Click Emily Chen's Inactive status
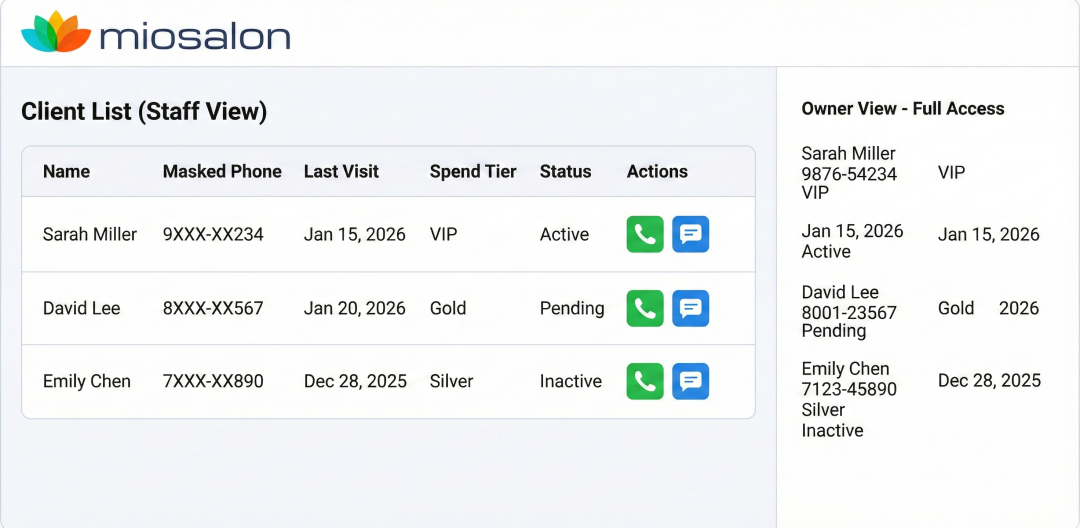The width and height of the screenshot is (1080, 528). point(571,381)
